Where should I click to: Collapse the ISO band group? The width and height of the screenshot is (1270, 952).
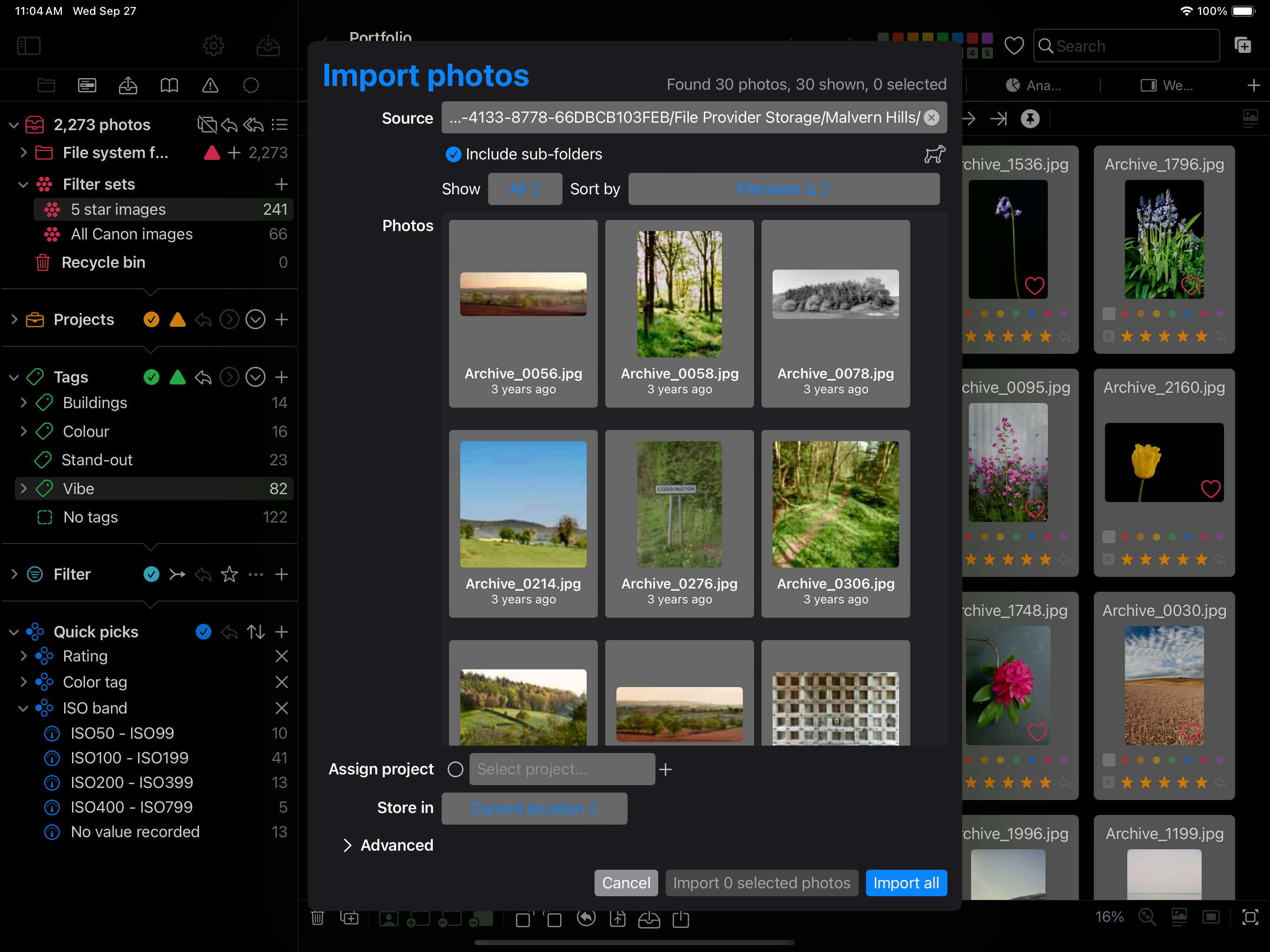[x=23, y=708]
